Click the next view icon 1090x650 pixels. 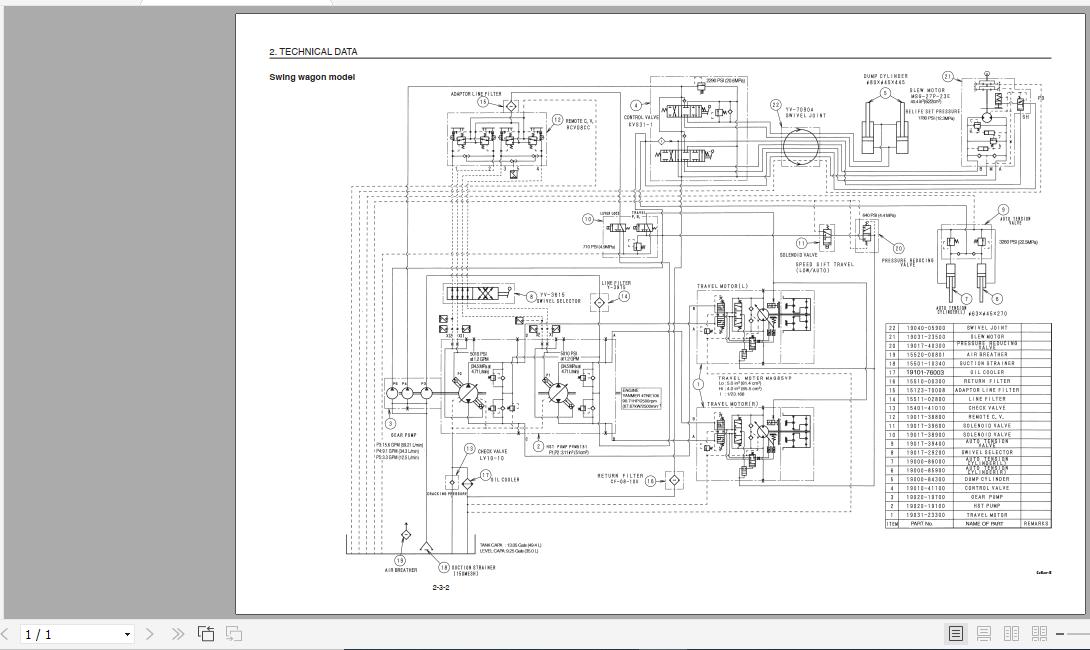[x=234, y=633]
